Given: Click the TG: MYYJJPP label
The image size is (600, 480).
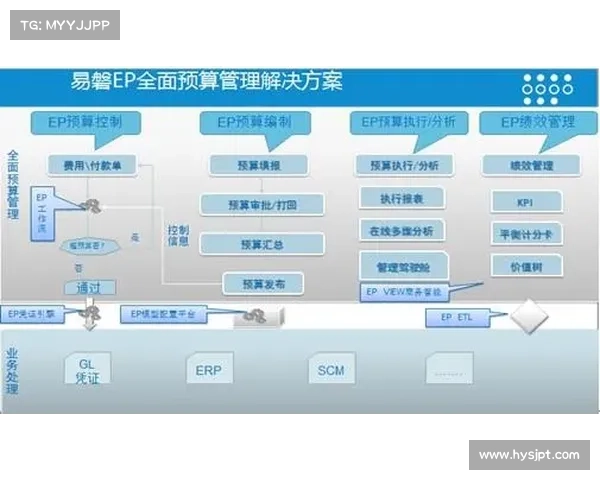Looking at the screenshot, I should point(65,25).
